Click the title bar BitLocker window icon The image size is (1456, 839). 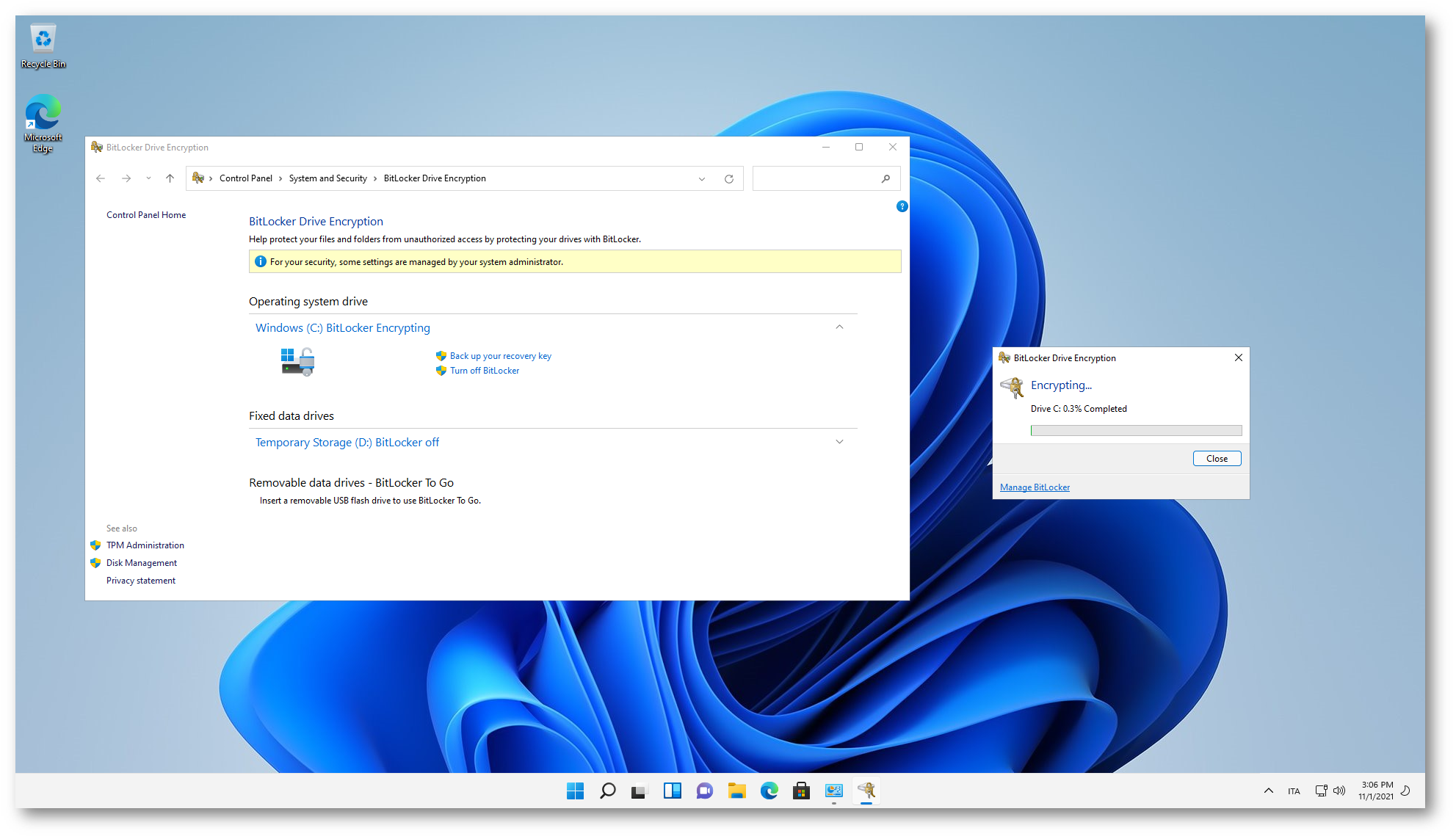97,148
